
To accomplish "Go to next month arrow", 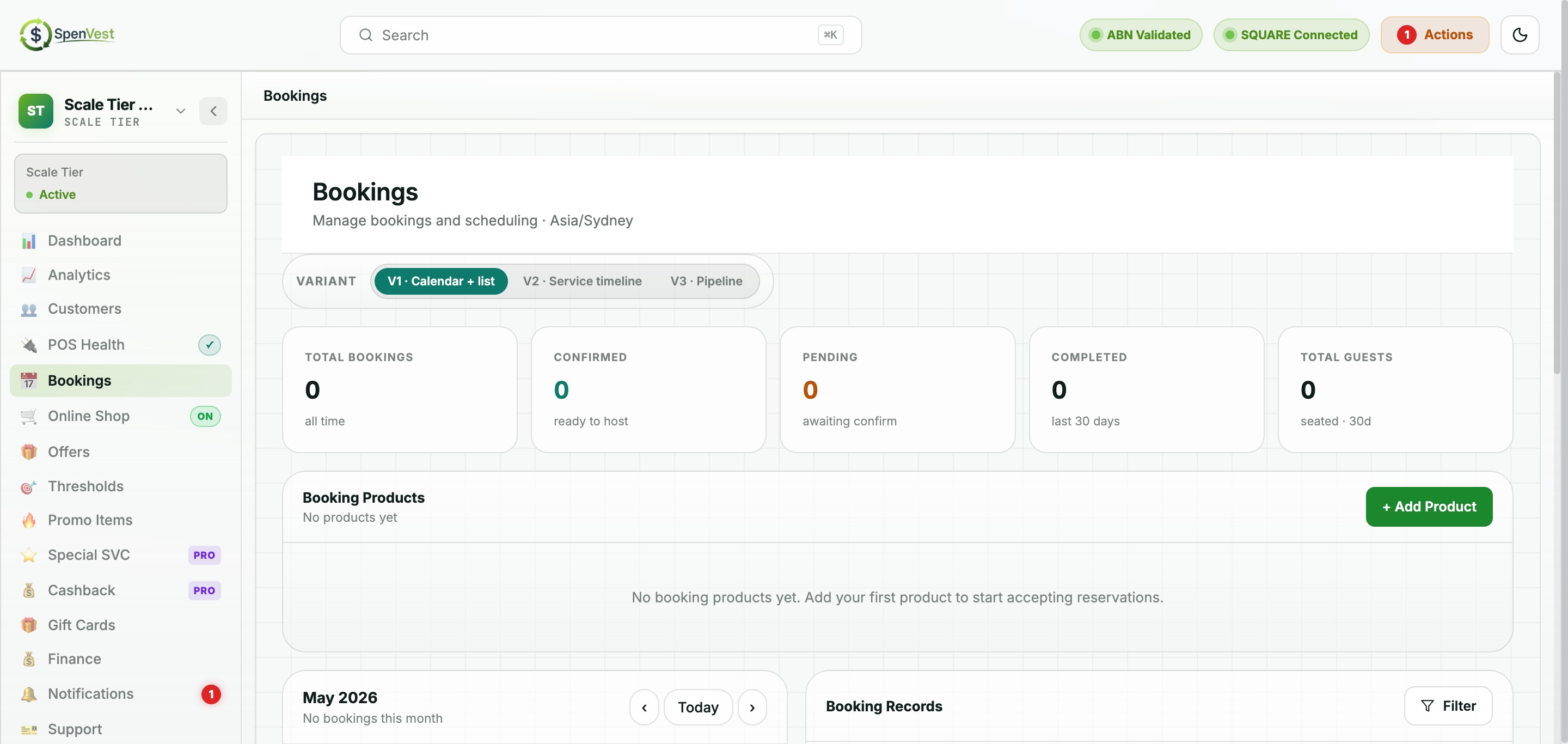I will (752, 708).
